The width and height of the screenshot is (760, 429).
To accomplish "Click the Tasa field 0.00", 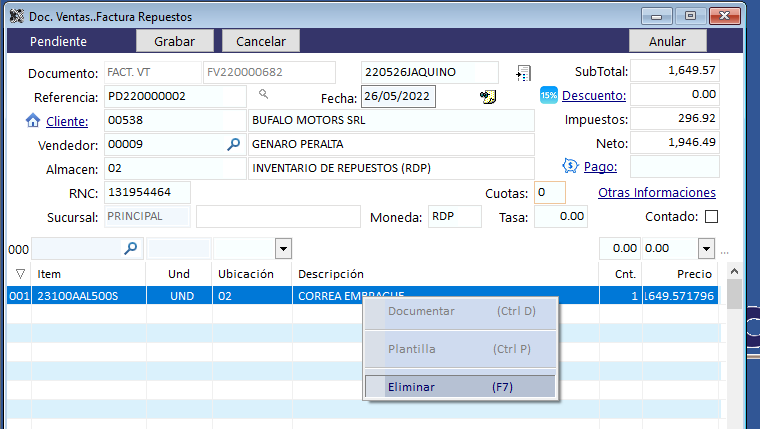I will click(x=561, y=216).
